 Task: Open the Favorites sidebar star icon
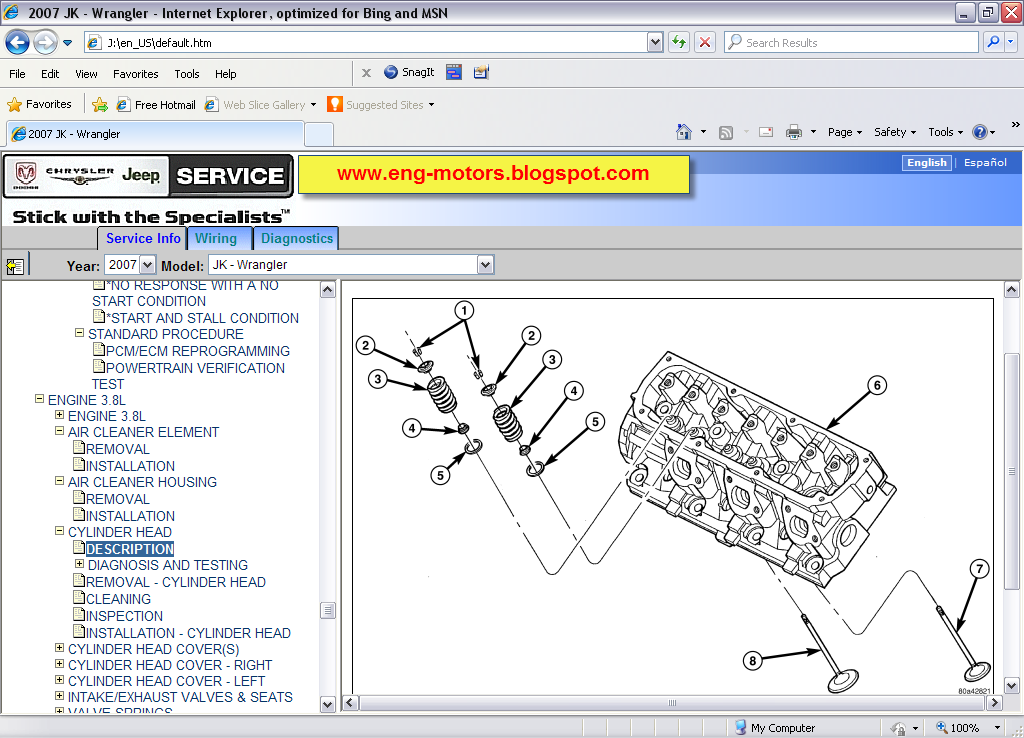[x=16, y=104]
